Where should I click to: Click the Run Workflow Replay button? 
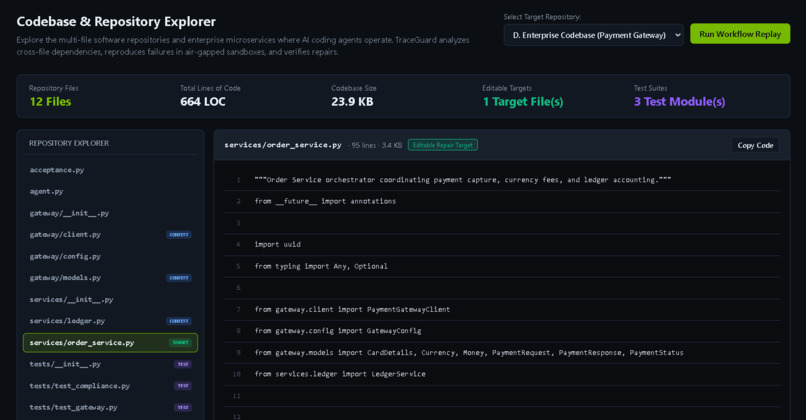(x=740, y=34)
